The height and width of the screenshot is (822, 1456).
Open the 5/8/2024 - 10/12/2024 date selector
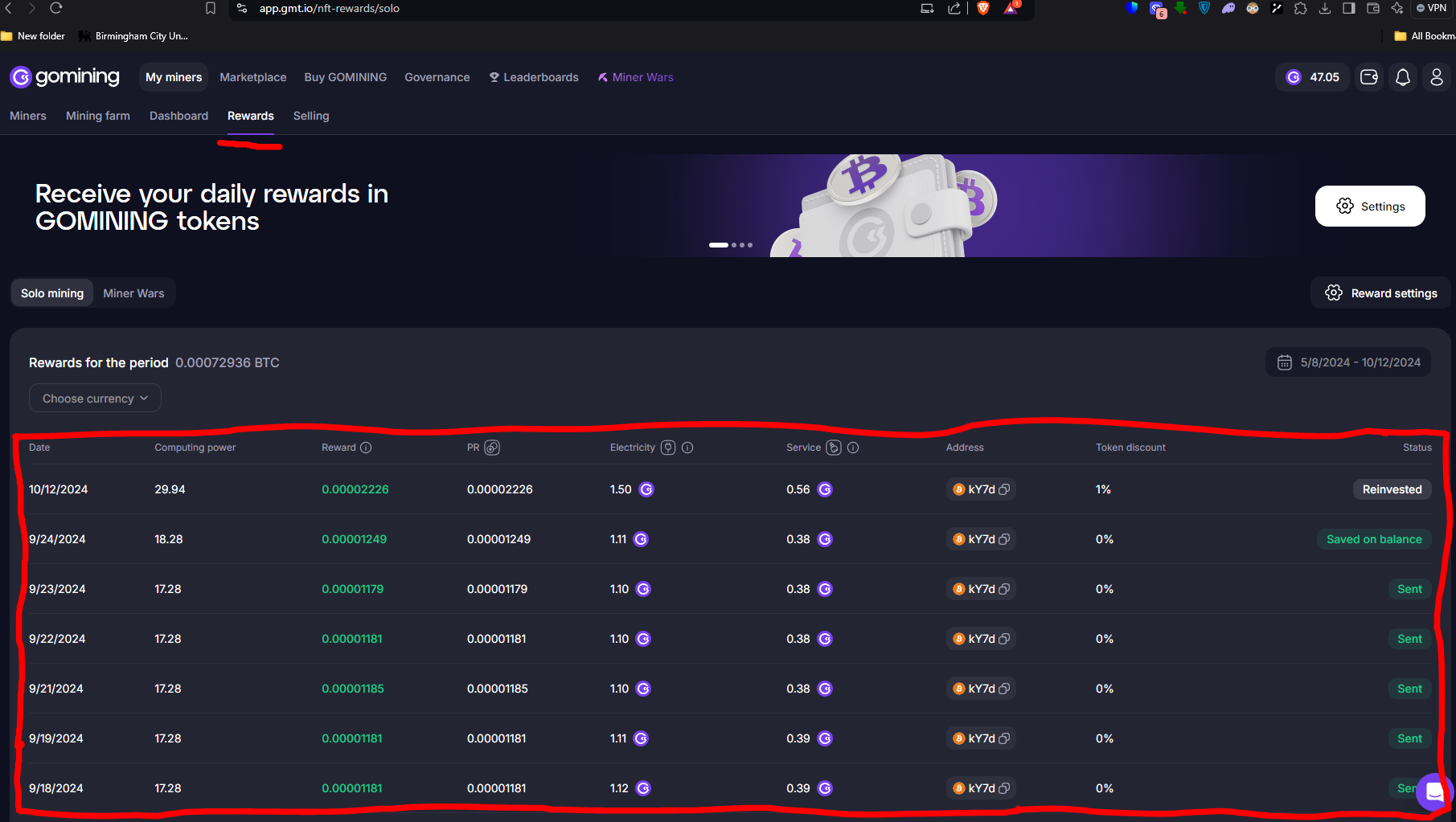pyautogui.click(x=1359, y=362)
